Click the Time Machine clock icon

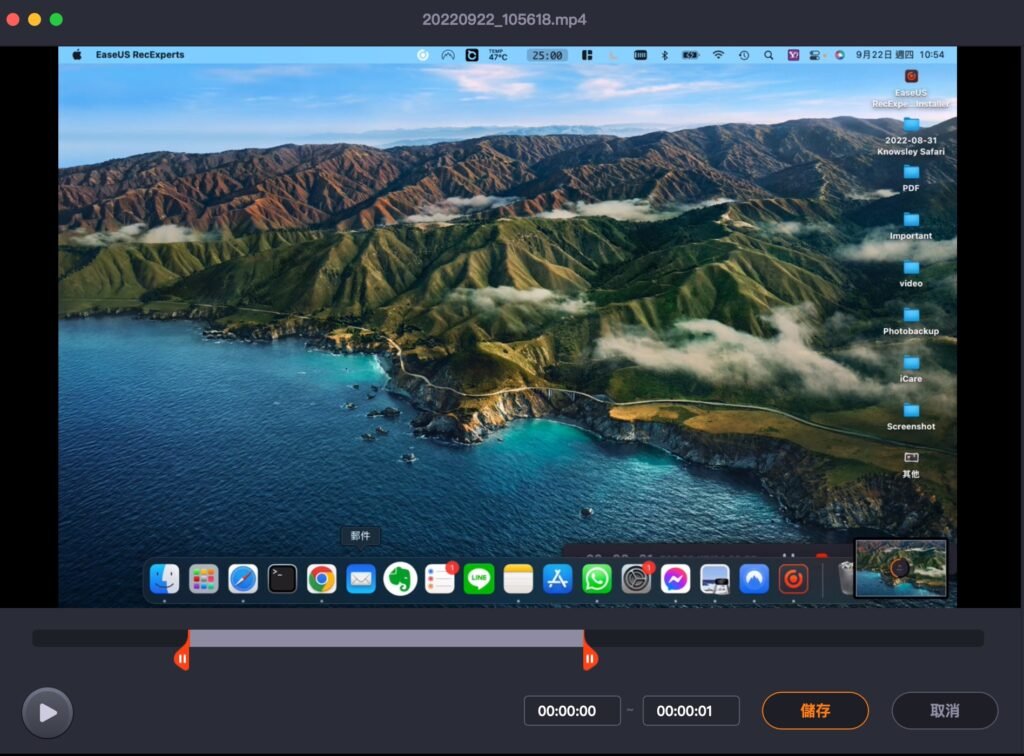tap(744, 55)
